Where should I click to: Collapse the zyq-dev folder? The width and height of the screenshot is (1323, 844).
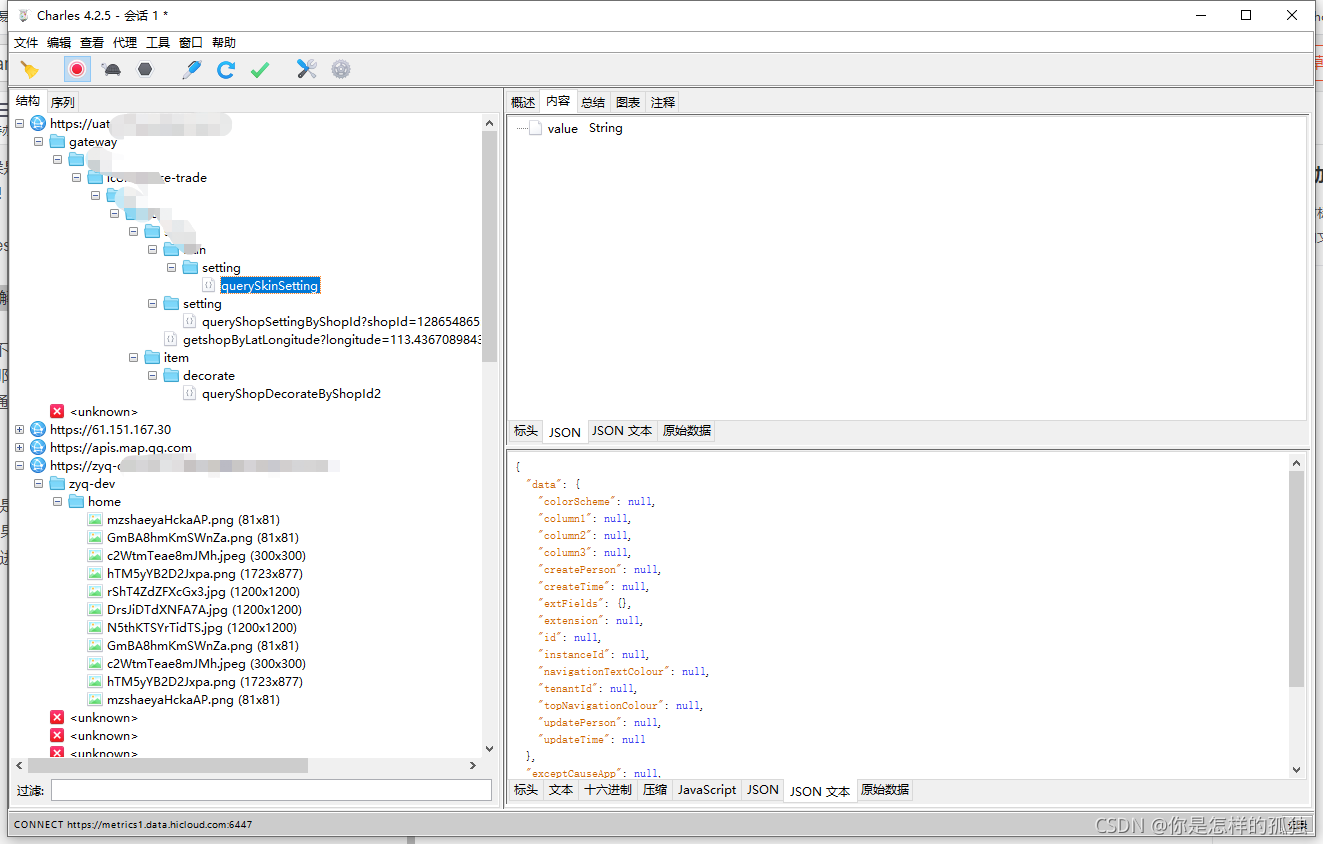click(38, 484)
